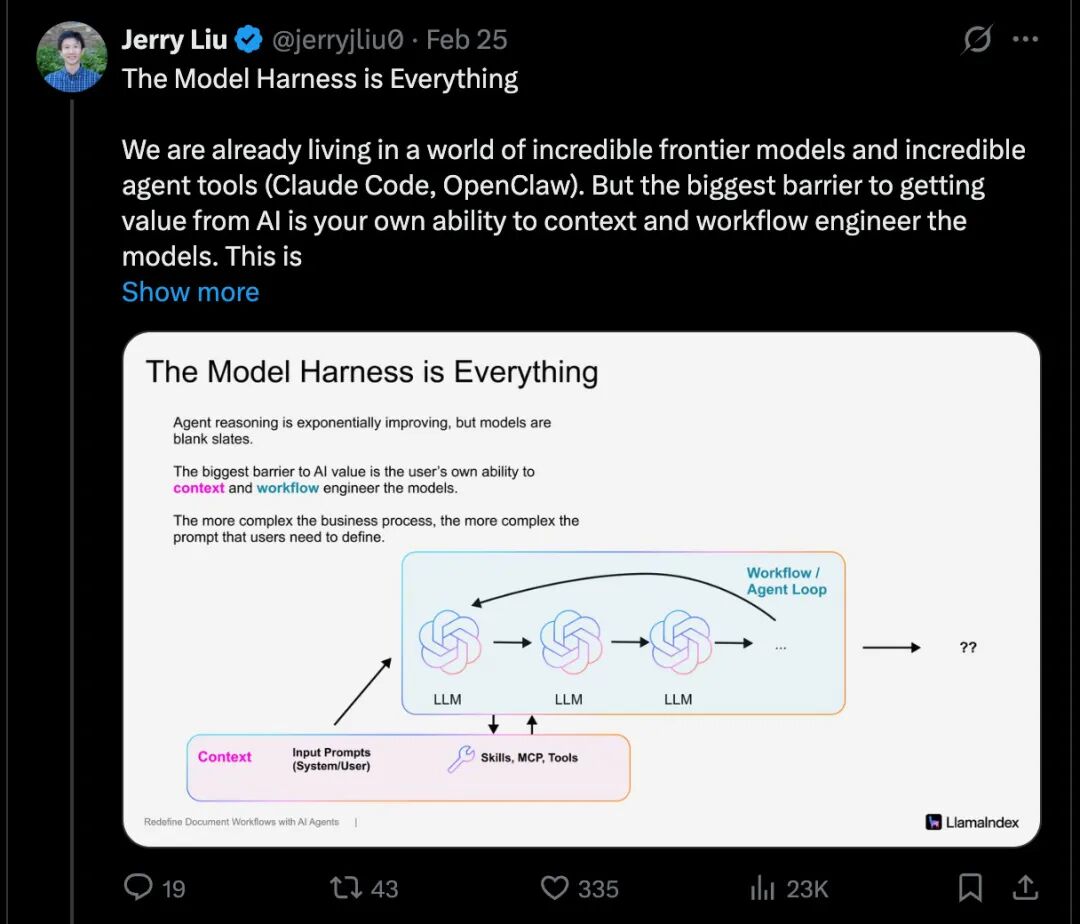
Task: Toggle the heart to like the post
Action: 554,887
